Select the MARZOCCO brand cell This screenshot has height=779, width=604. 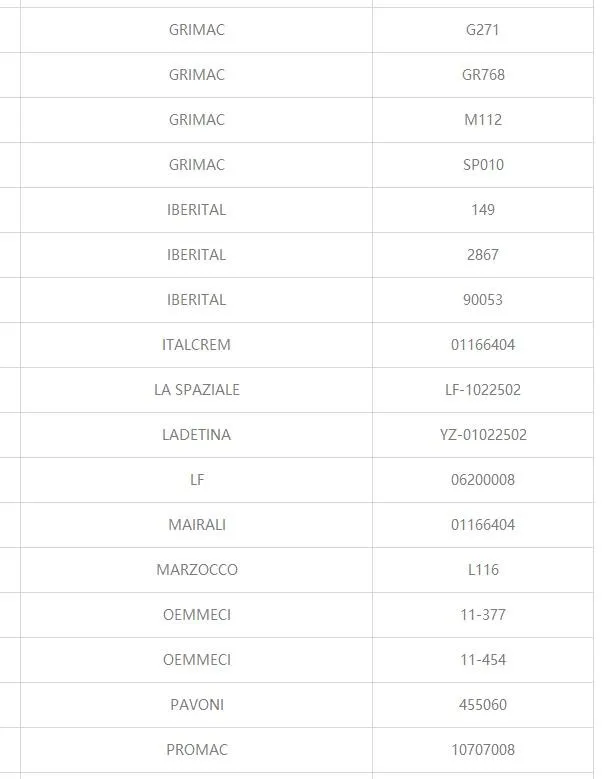coord(196,570)
